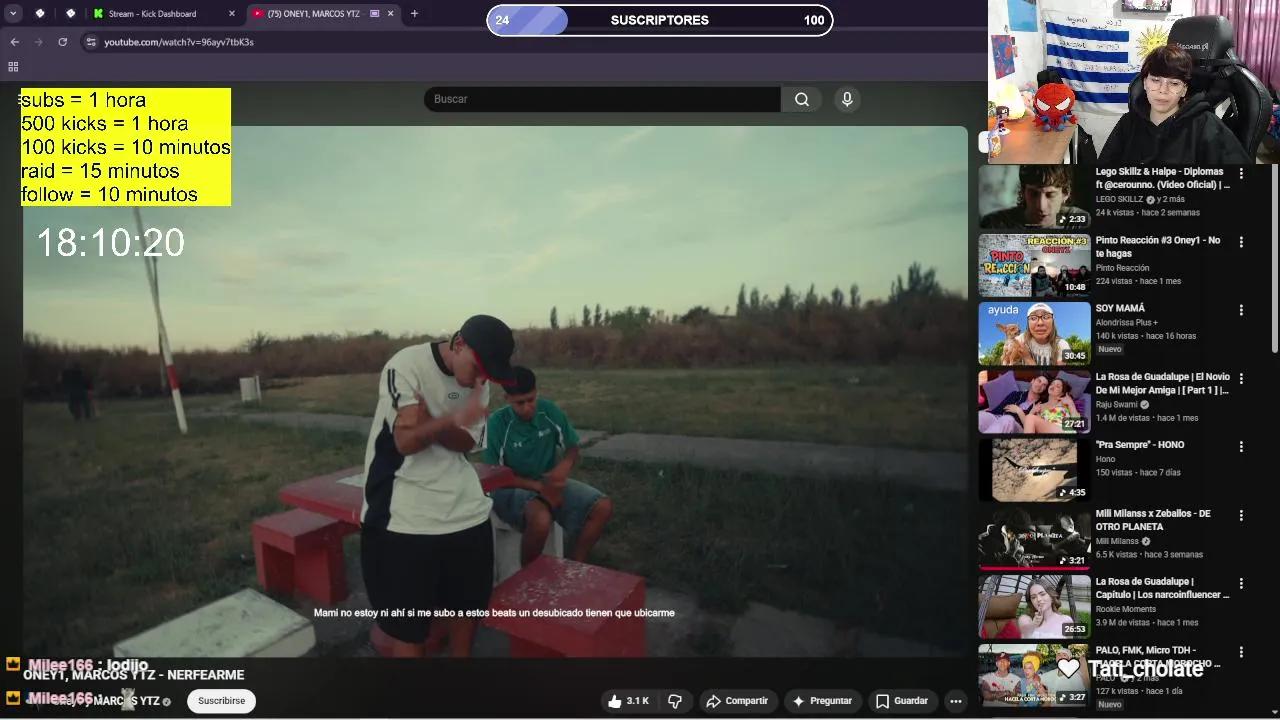Open options for Lego Skillz Diplomas video
1280x720 pixels.
pyautogui.click(x=1241, y=174)
